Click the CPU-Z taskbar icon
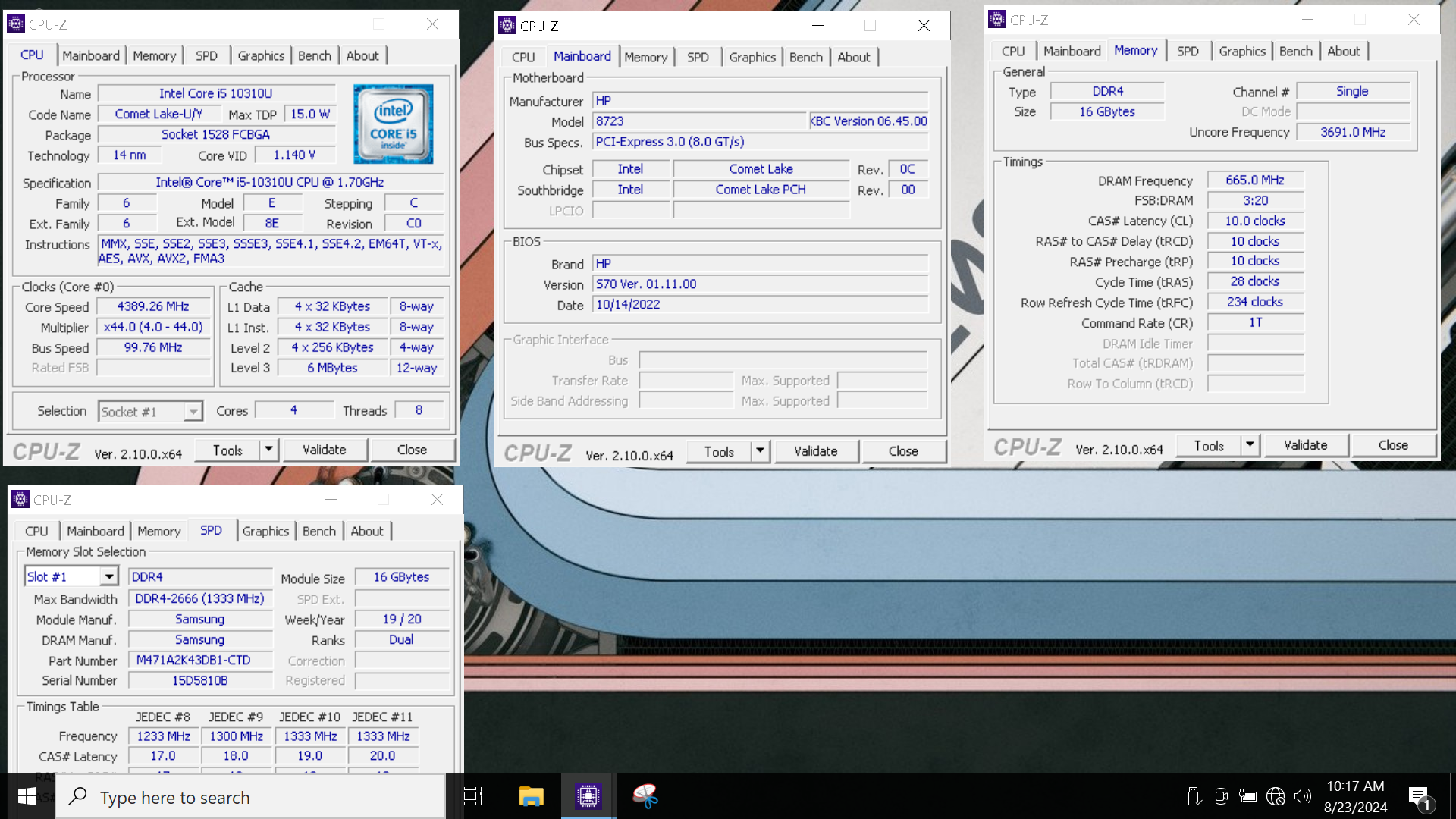 (x=588, y=796)
